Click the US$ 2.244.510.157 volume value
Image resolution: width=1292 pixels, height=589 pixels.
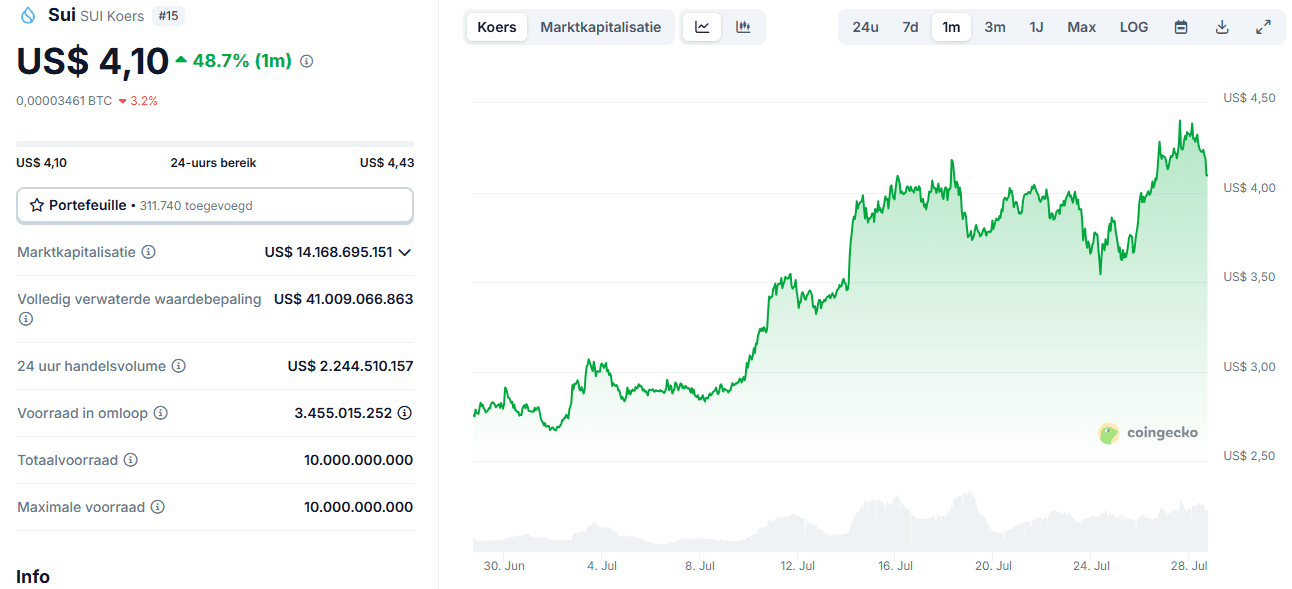350,366
